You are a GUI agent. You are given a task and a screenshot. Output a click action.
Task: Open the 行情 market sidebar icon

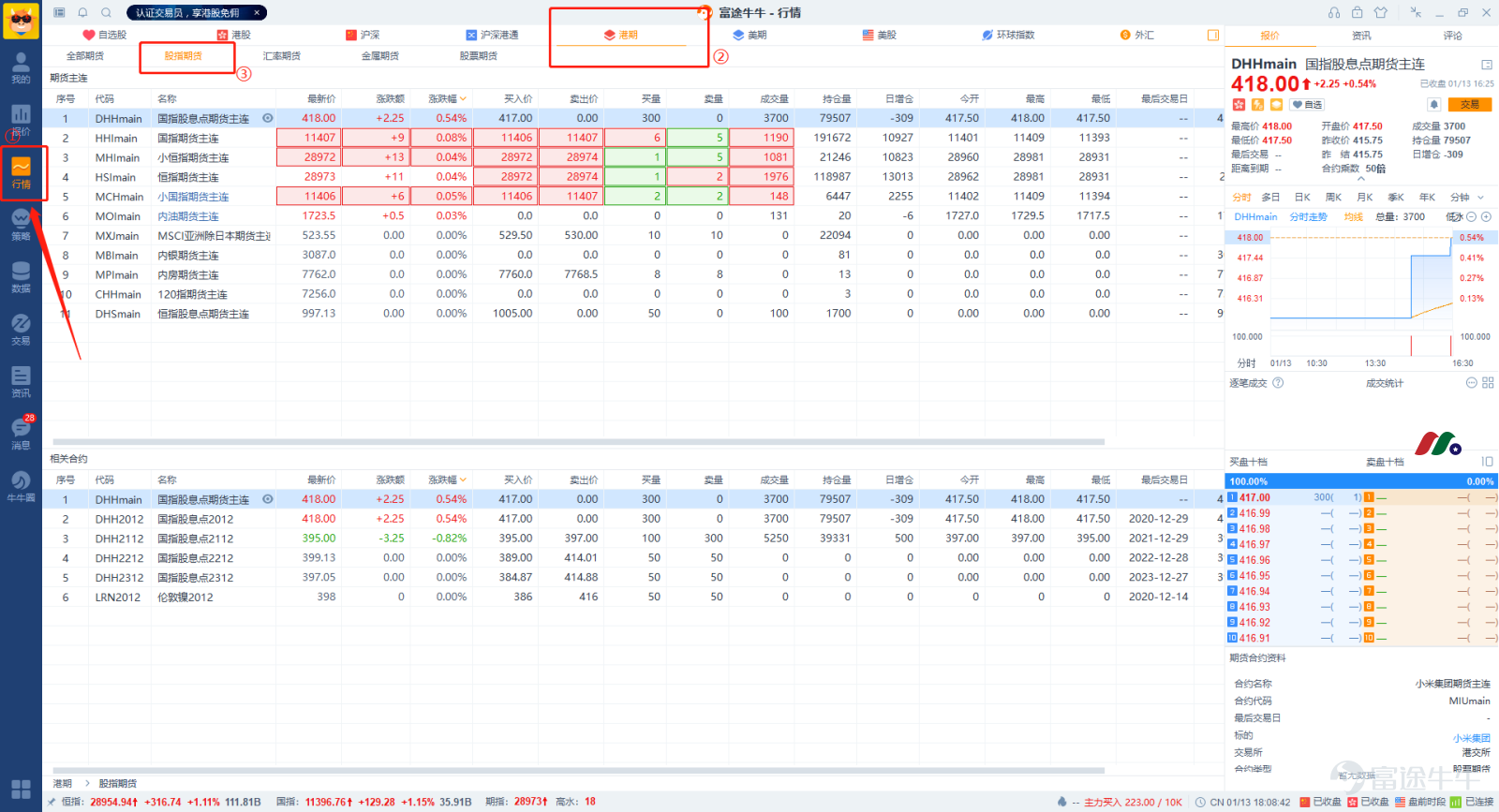(x=21, y=172)
